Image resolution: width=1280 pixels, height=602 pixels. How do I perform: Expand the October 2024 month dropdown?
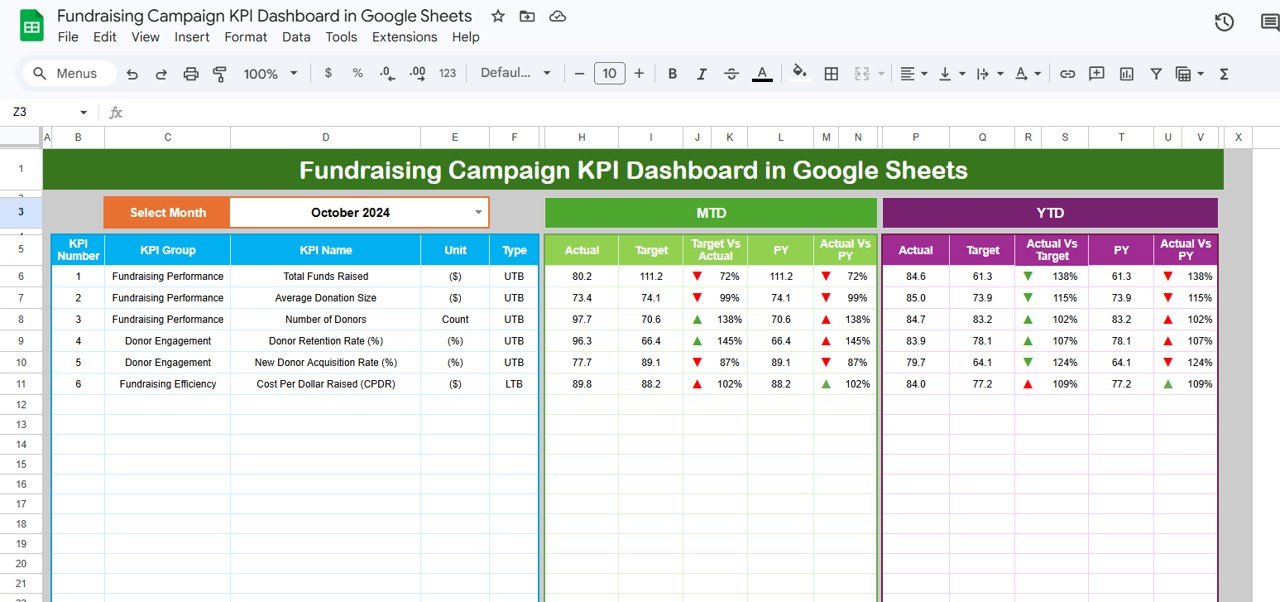click(x=478, y=212)
